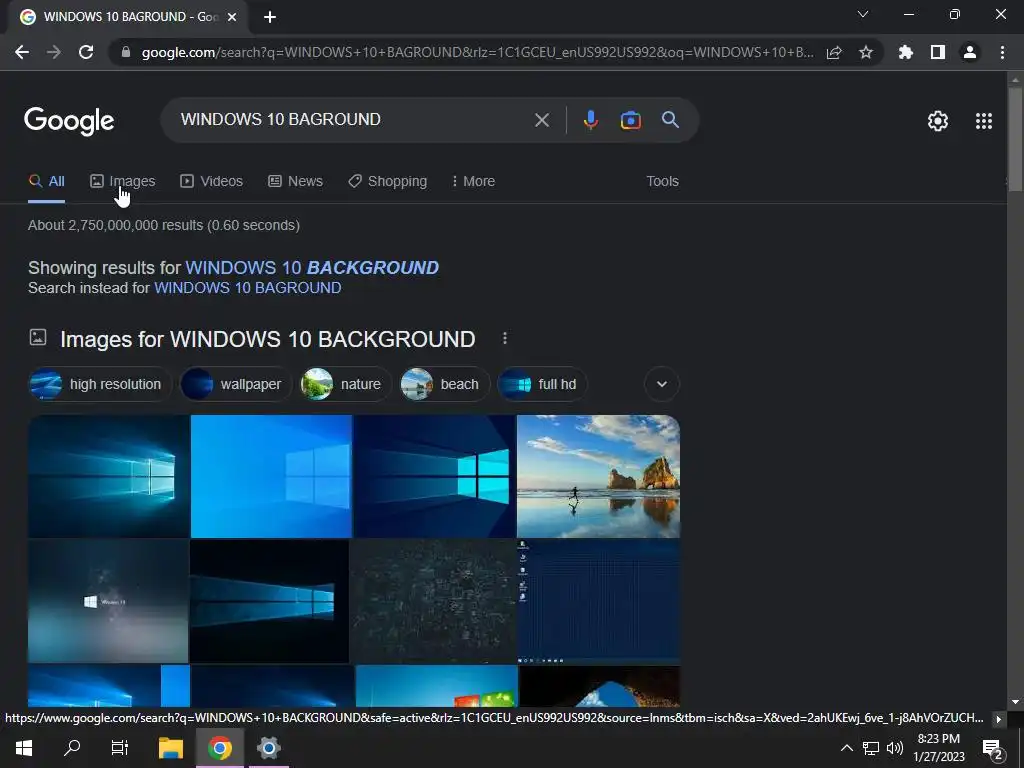Share this page from address bar

pos(834,52)
